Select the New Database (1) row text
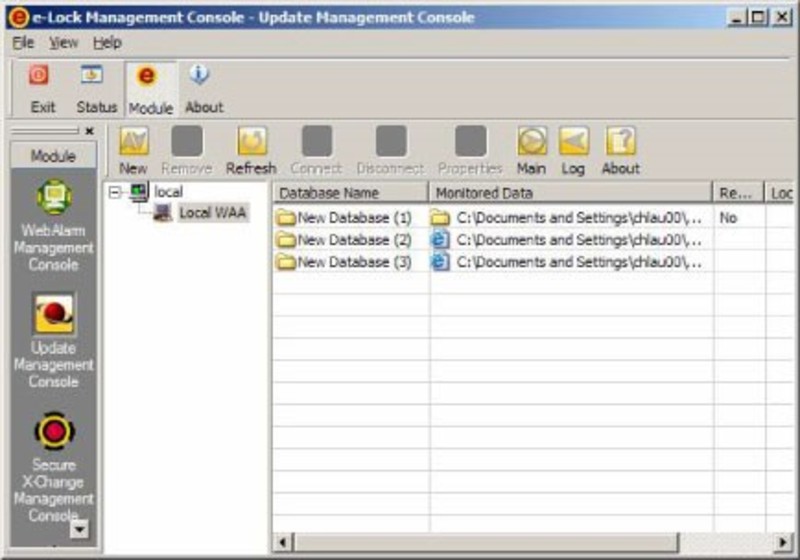800x560 pixels. (355, 218)
